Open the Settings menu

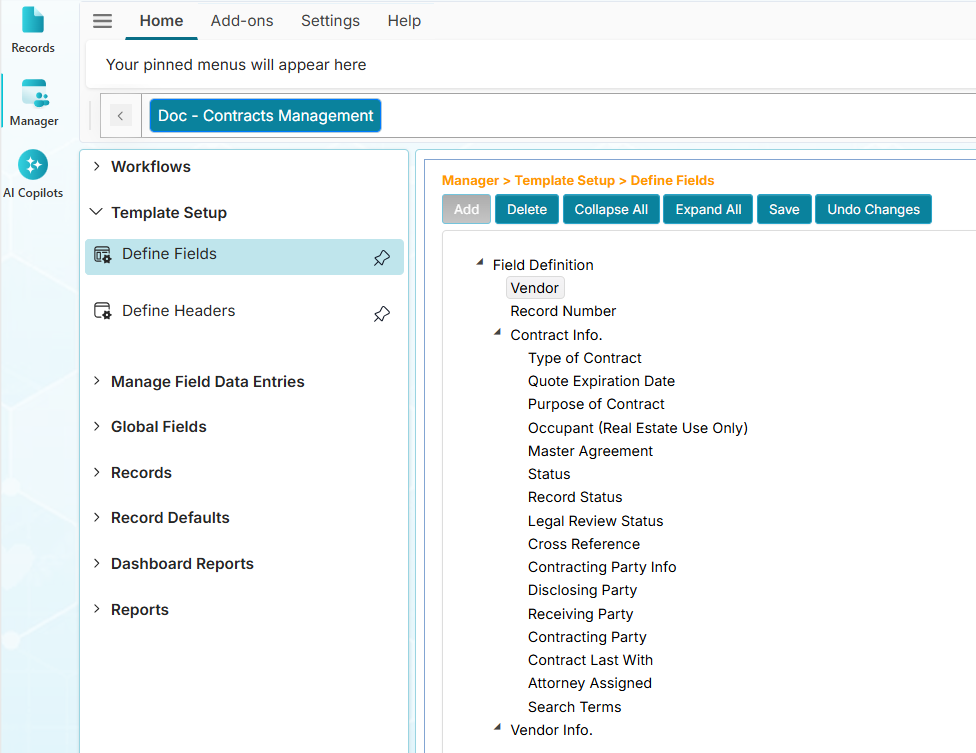(x=330, y=20)
